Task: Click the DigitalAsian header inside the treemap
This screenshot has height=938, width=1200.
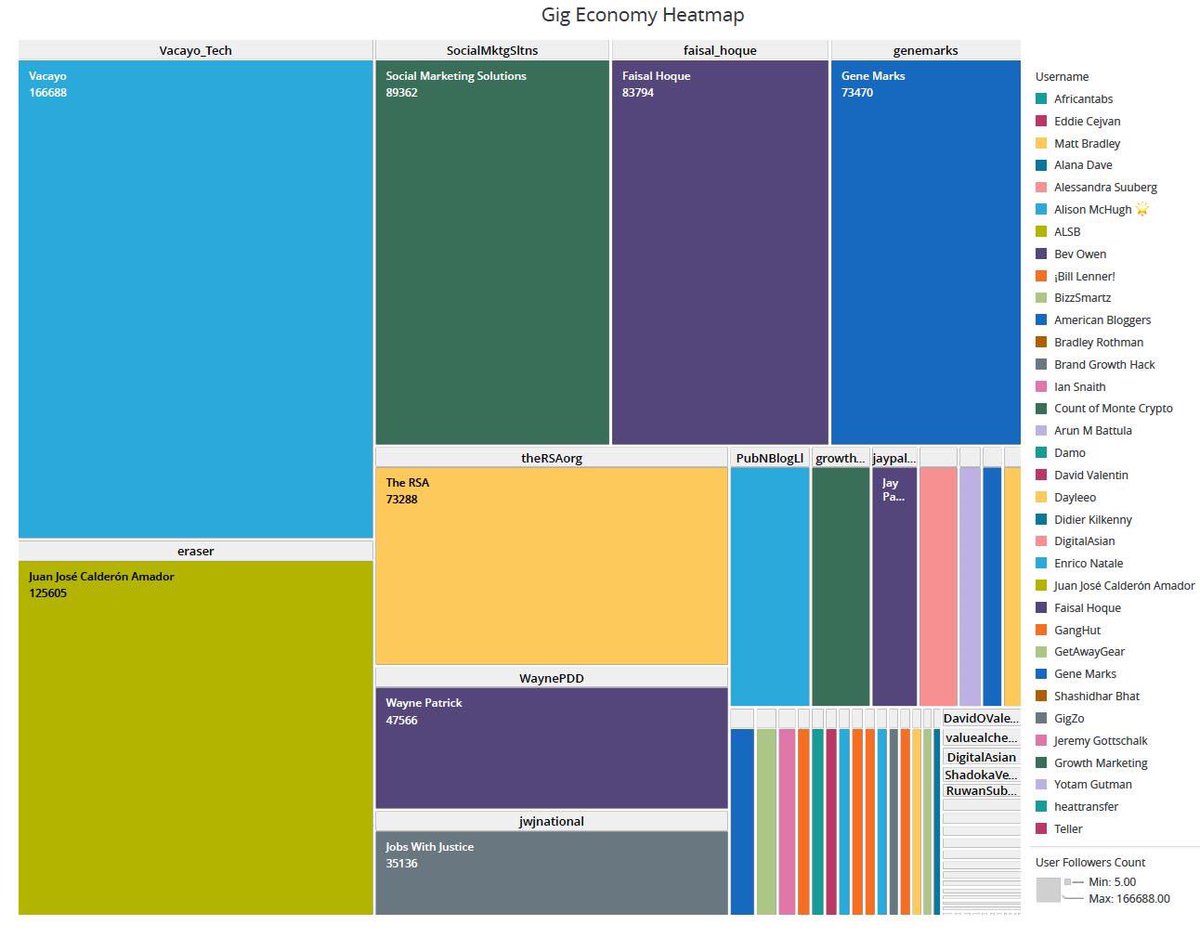Action: point(981,757)
